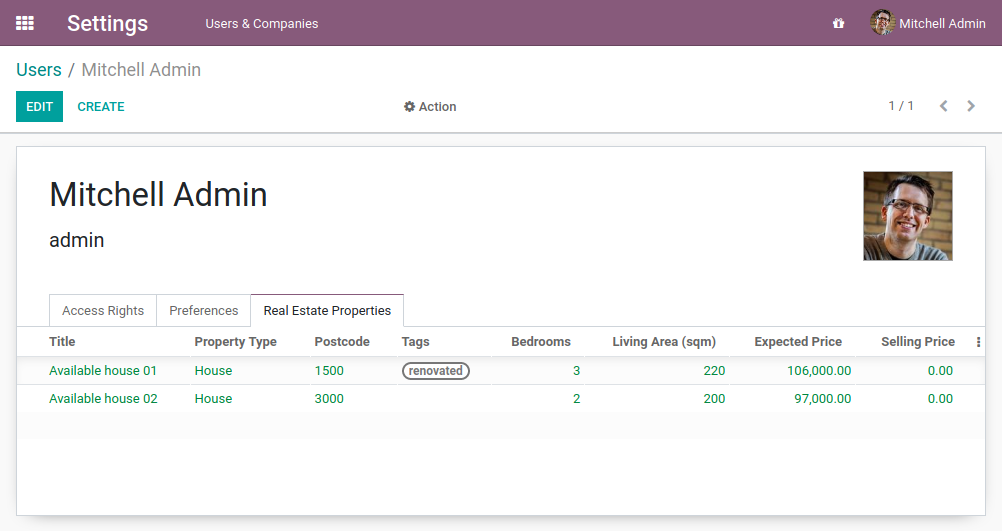Open the Action gear dropdown
The height and width of the screenshot is (531, 1002).
point(430,107)
